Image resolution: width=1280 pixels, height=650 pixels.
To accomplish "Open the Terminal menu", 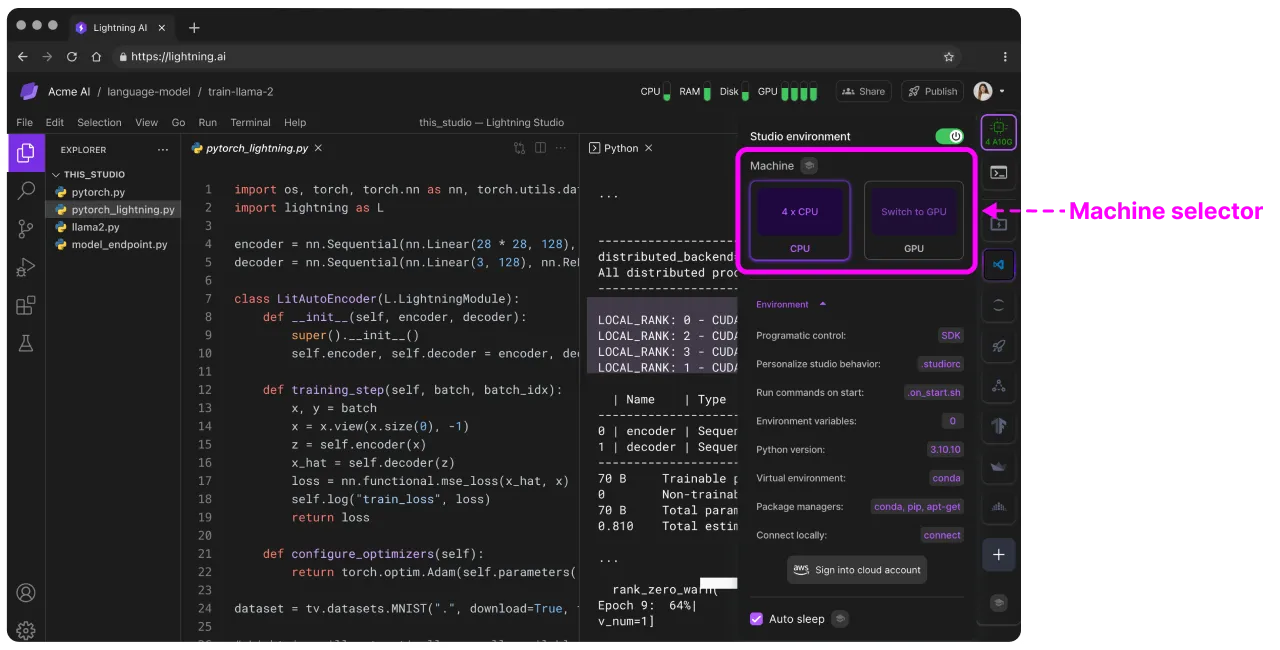I will [x=250, y=122].
